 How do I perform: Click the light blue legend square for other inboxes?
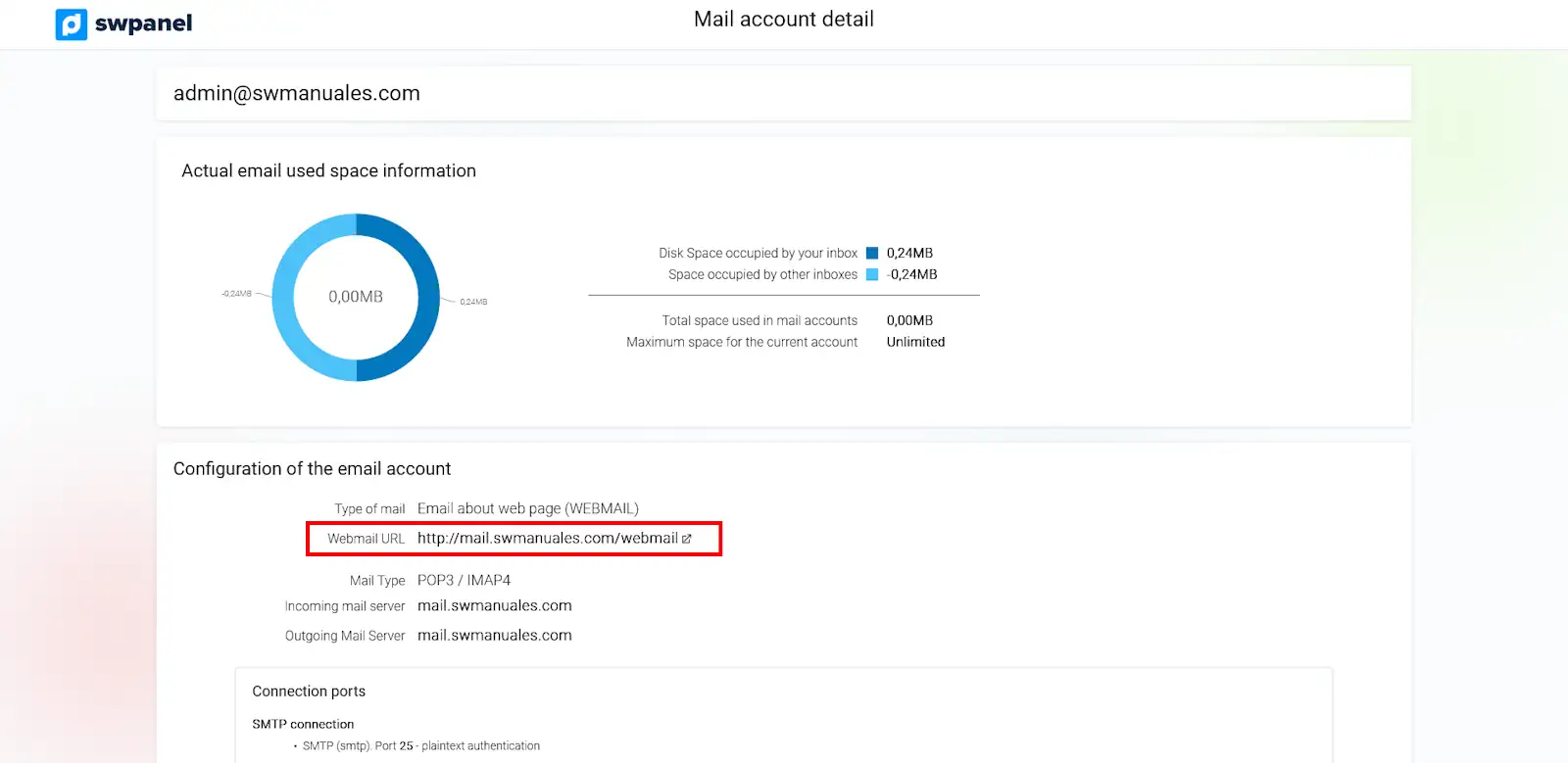point(872,274)
